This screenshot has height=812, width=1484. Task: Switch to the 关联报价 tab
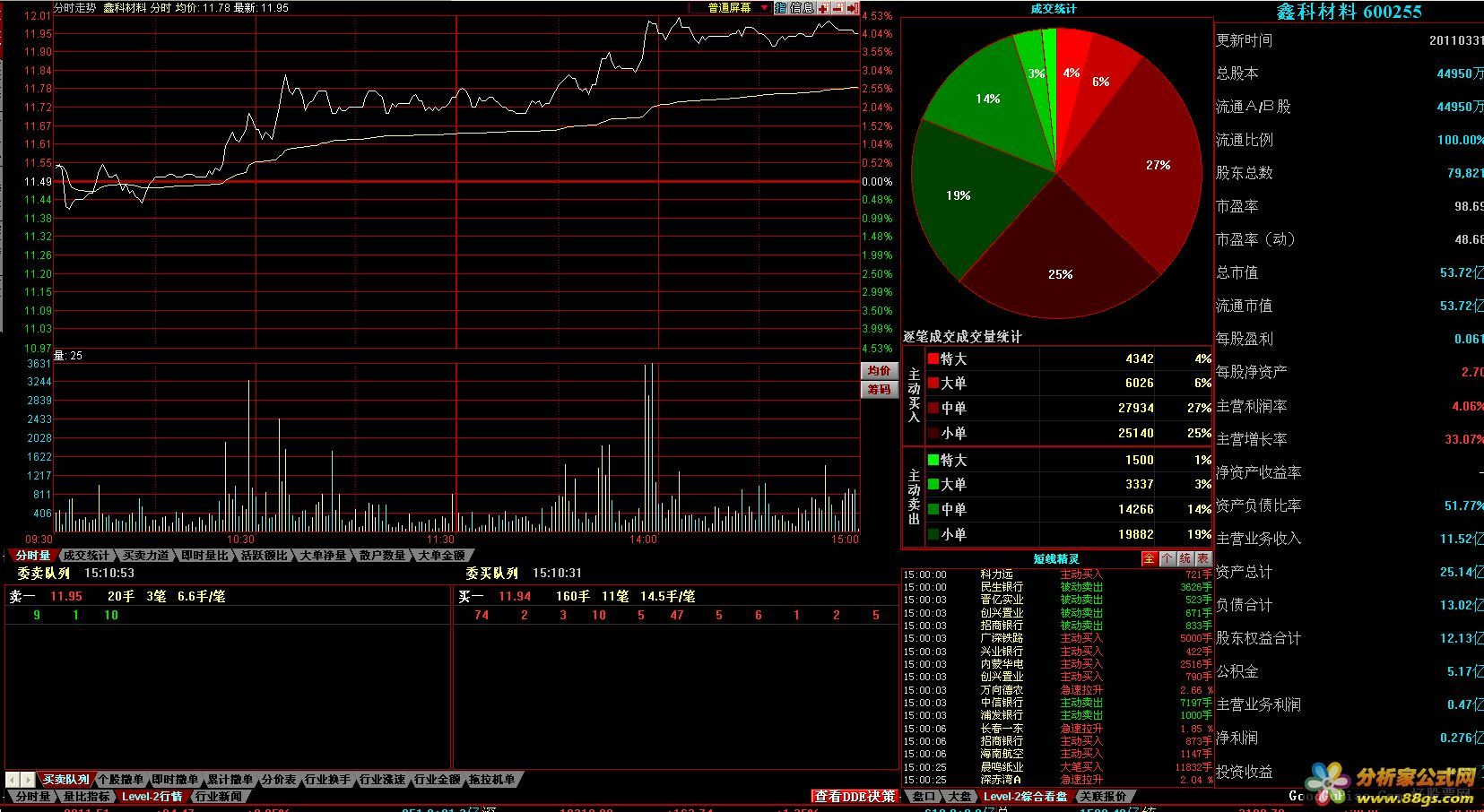[x=1102, y=796]
